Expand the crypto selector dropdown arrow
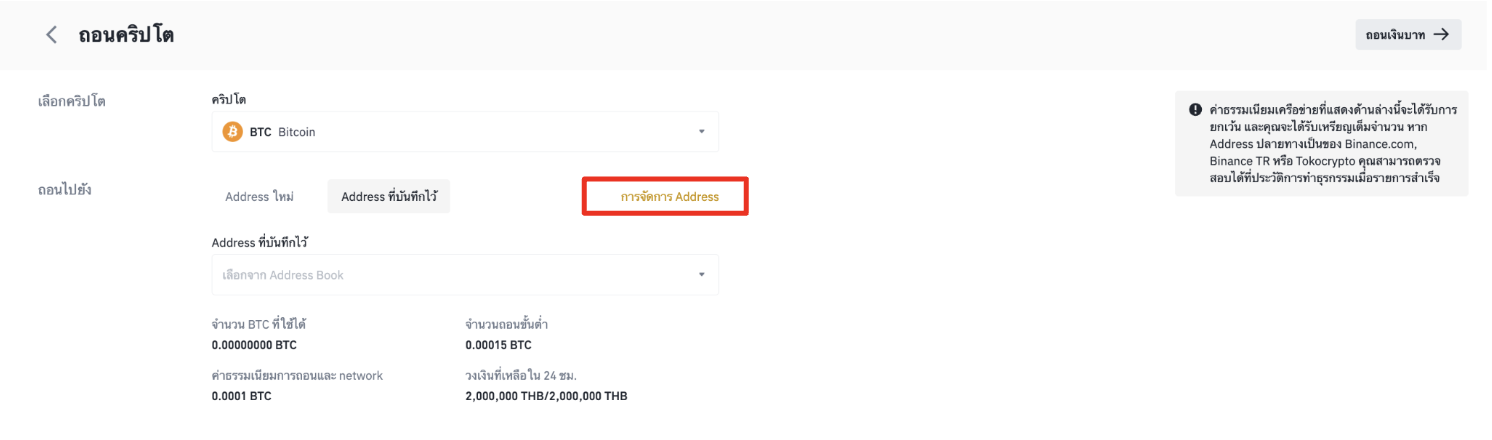This screenshot has width=1492, height=440. (x=701, y=131)
